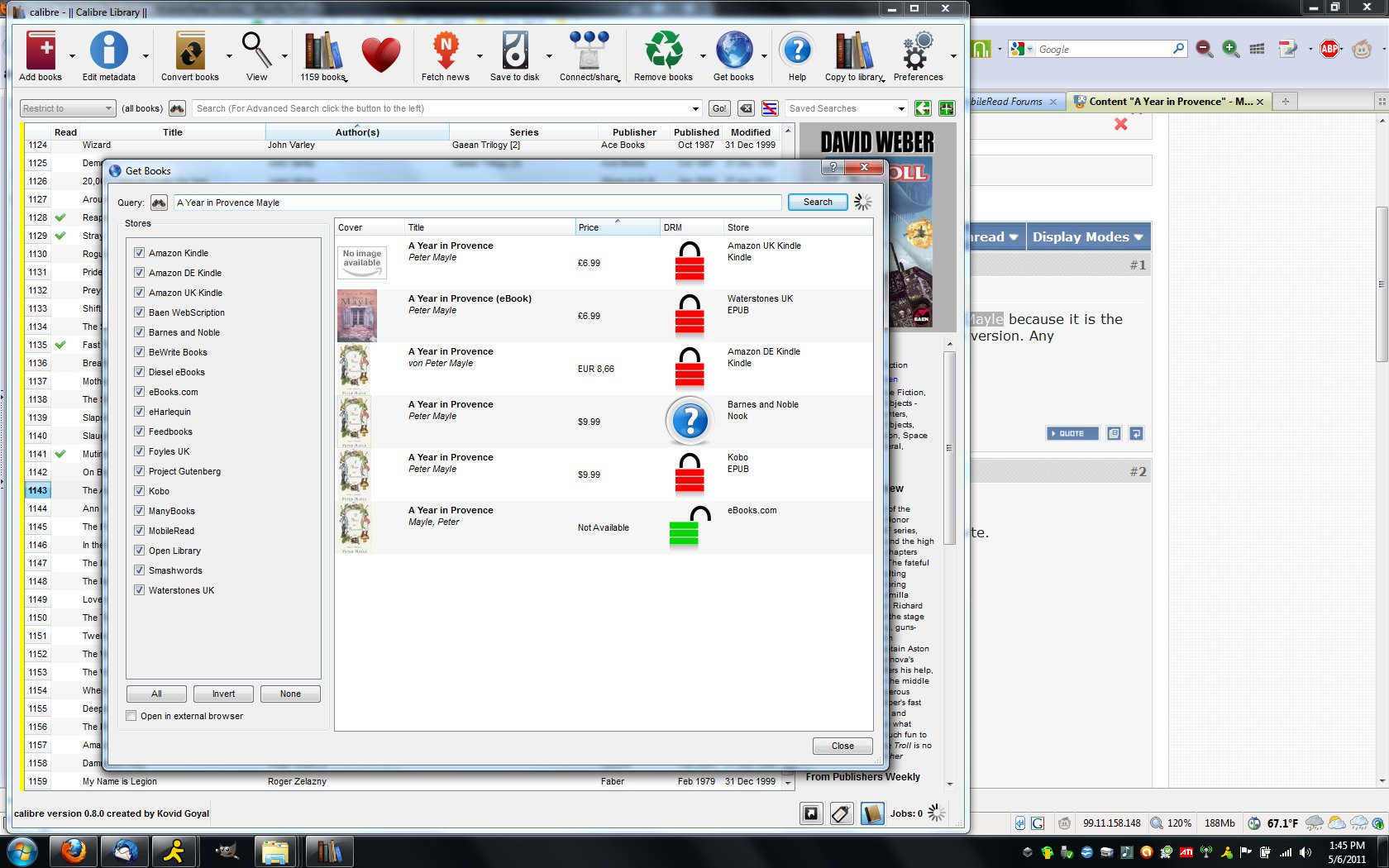Enable Open in external browser
Viewport: 1389px width, 868px height.
pyautogui.click(x=131, y=716)
